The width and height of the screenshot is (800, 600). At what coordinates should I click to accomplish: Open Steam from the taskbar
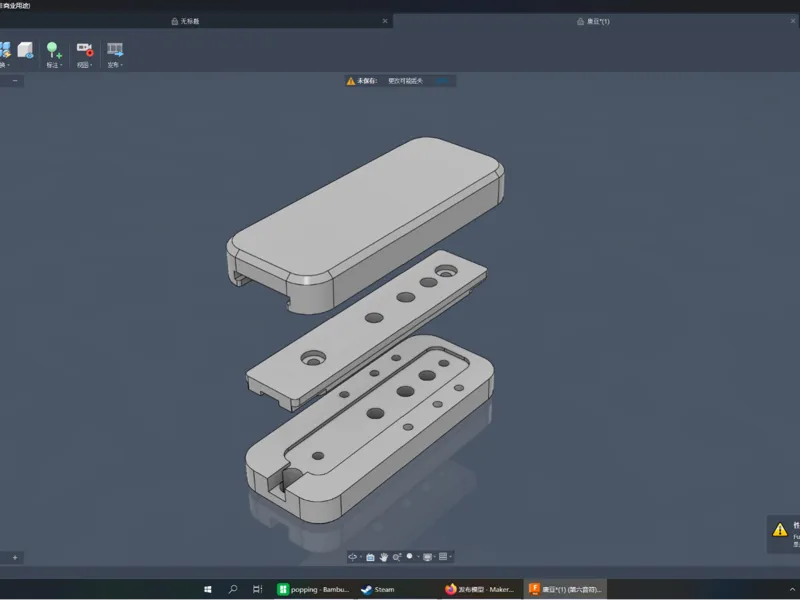point(378,589)
